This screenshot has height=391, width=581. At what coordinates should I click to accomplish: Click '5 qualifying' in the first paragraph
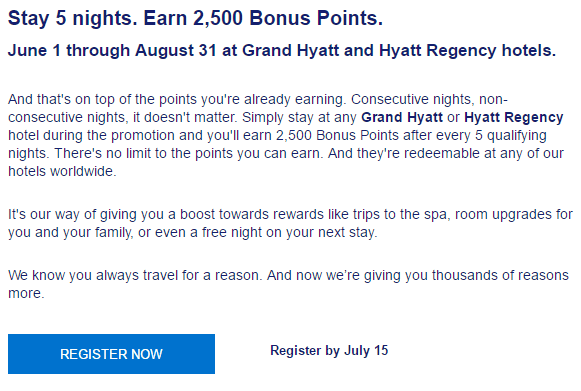coord(511,135)
